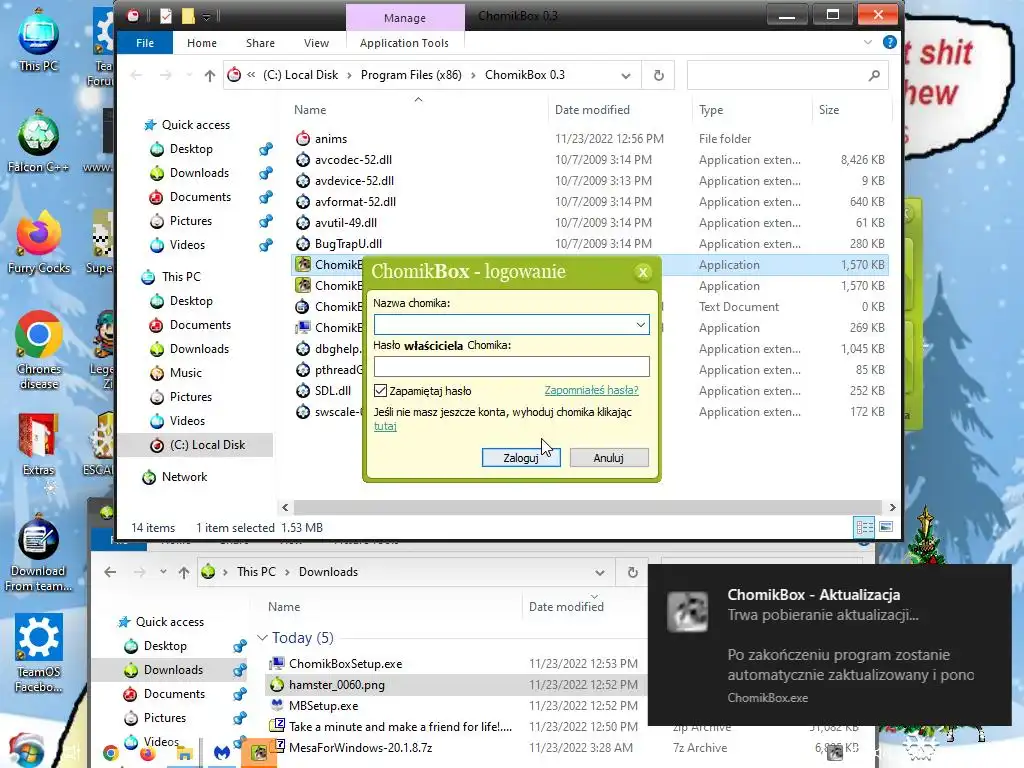This screenshot has height=768, width=1024.
Task: Open the Nazwa chomika dropdown arrow
Action: [x=641, y=325]
